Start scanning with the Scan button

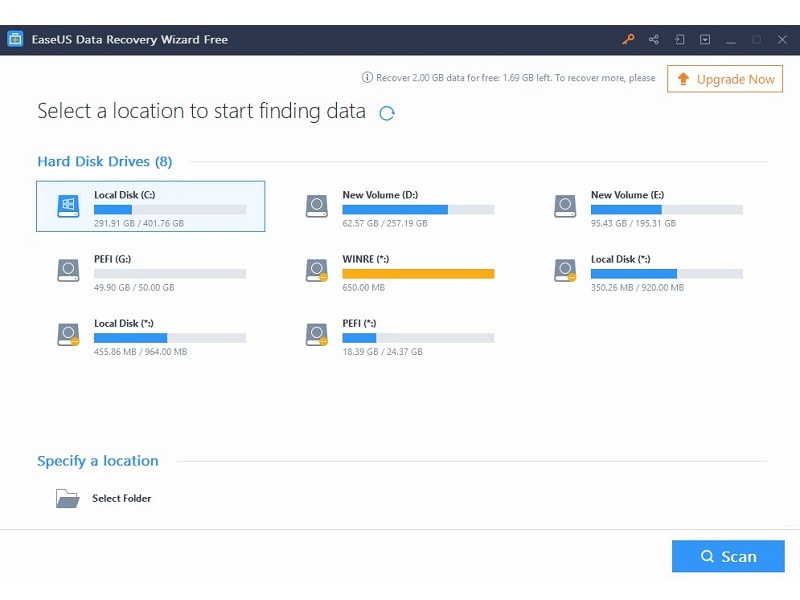[728, 556]
